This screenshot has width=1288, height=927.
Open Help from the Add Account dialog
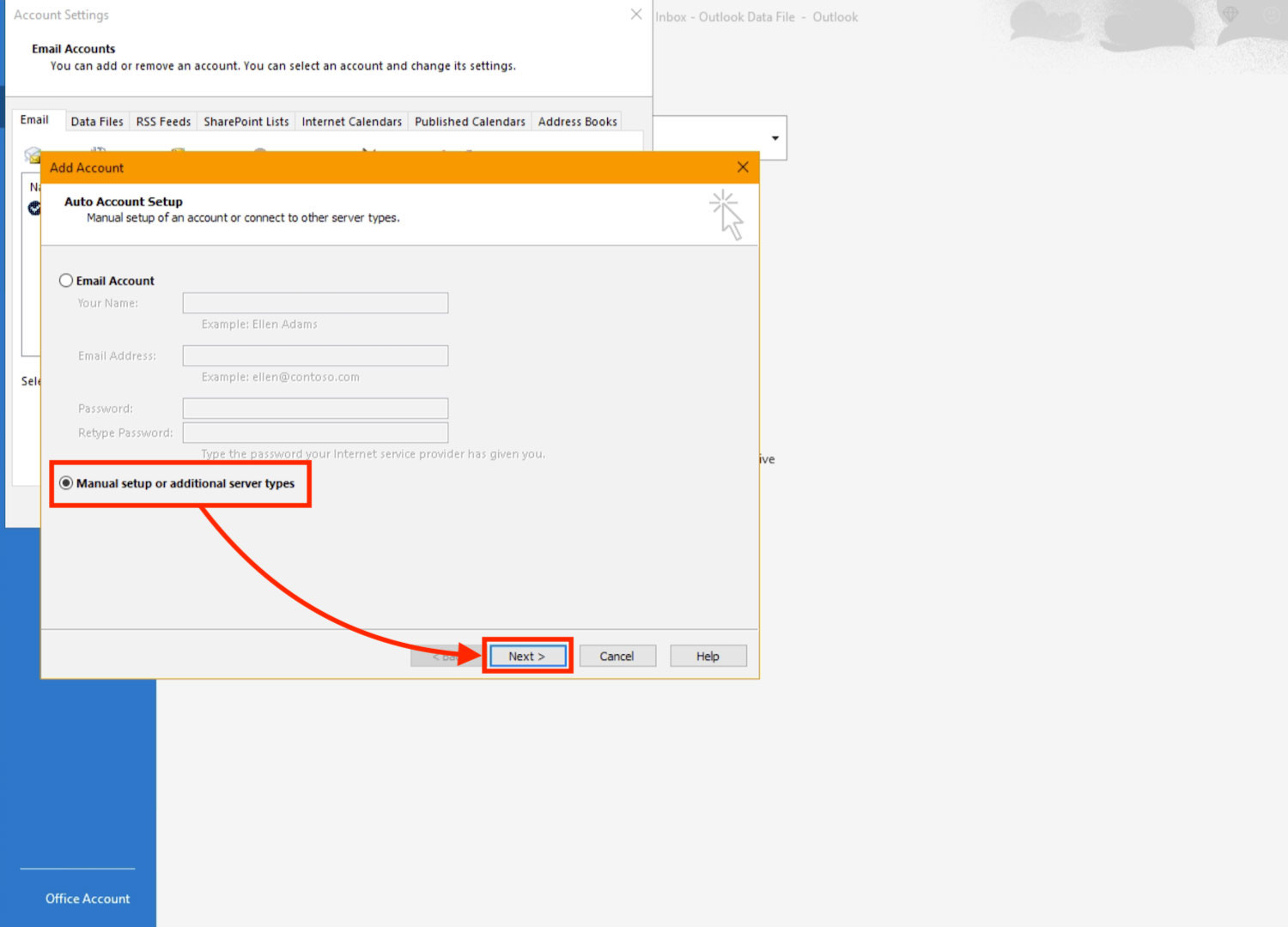tap(708, 657)
